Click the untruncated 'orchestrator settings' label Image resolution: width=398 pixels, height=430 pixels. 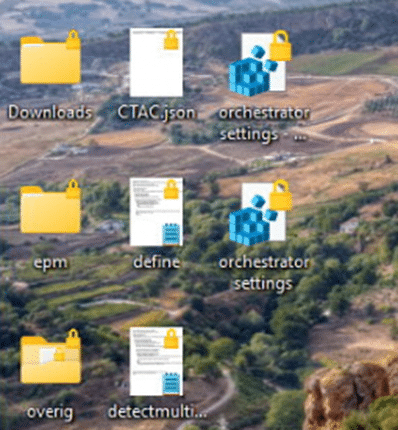(x=264, y=273)
